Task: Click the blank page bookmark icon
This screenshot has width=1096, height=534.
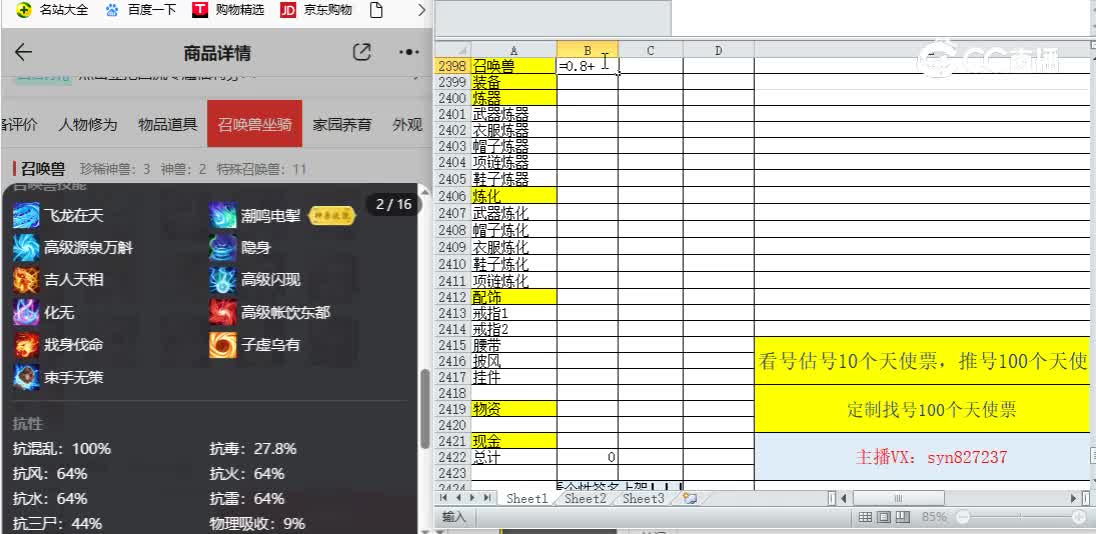Action: pyautogui.click(x=376, y=10)
